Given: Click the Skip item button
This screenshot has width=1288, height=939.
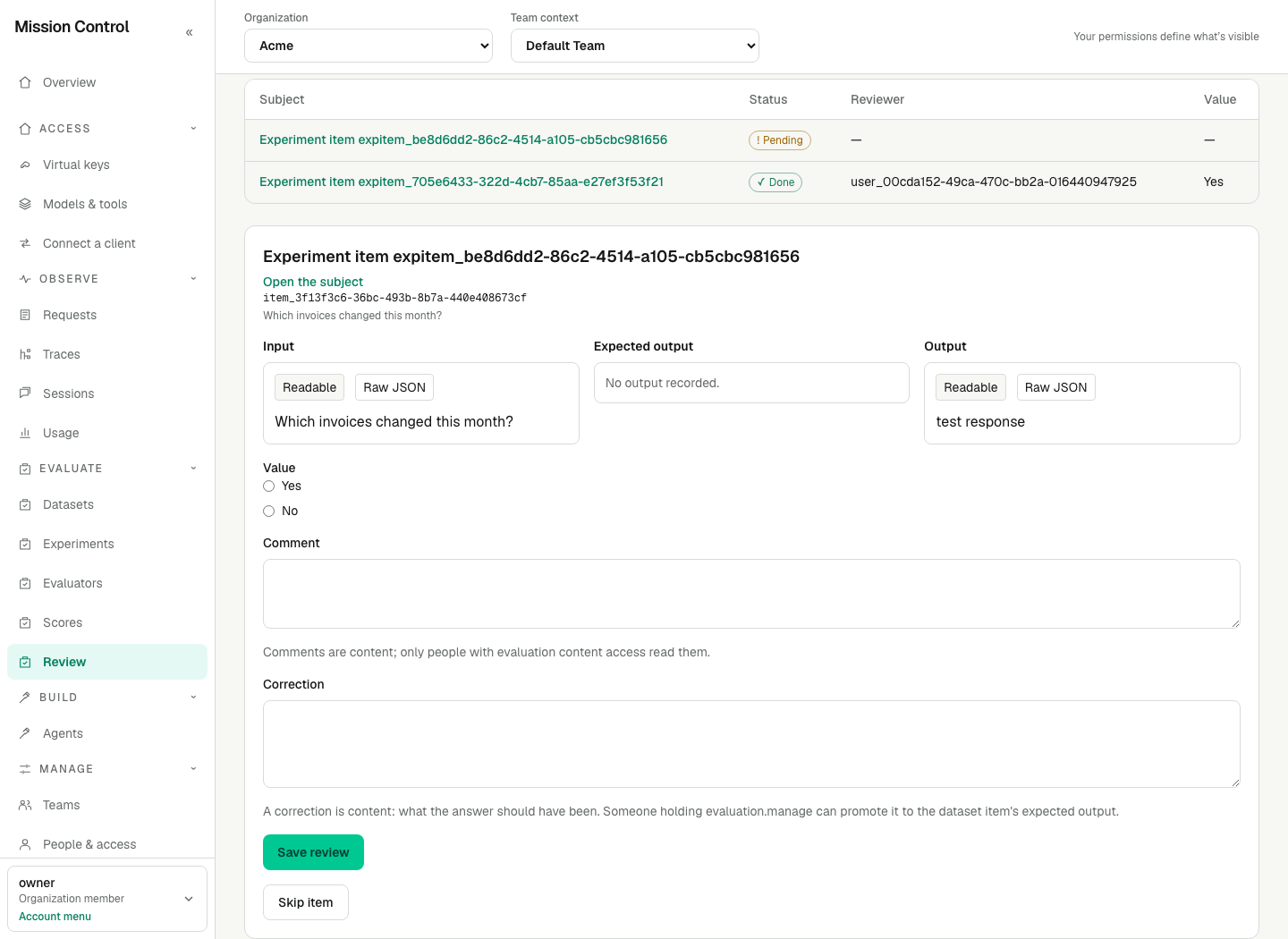Looking at the screenshot, I should (305, 902).
